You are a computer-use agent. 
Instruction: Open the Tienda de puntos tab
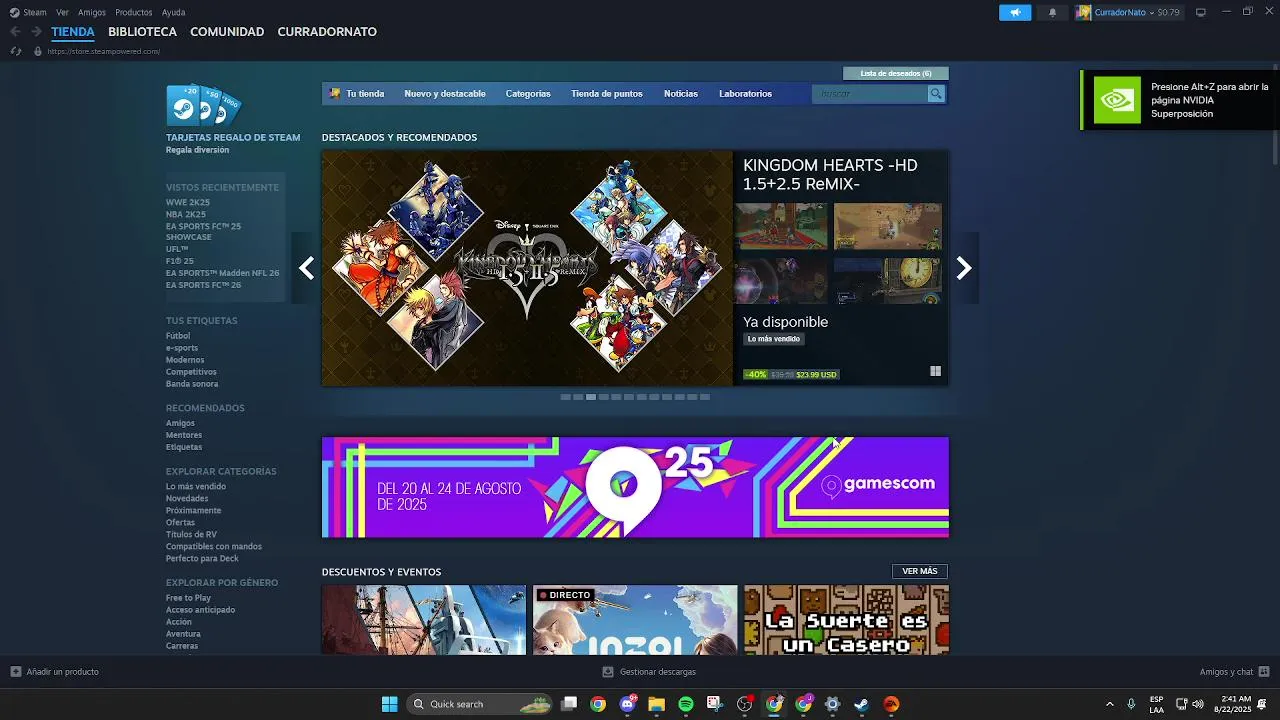[x=607, y=94]
